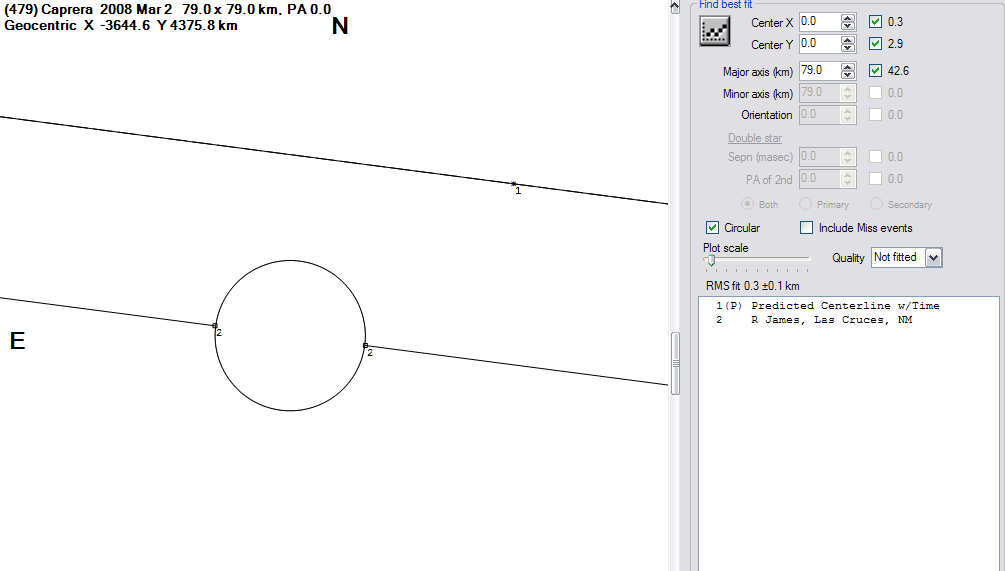Toggle the PA of 2nd fit checkbox
The height and width of the screenshot is (571, 1005).
[876, 179]
